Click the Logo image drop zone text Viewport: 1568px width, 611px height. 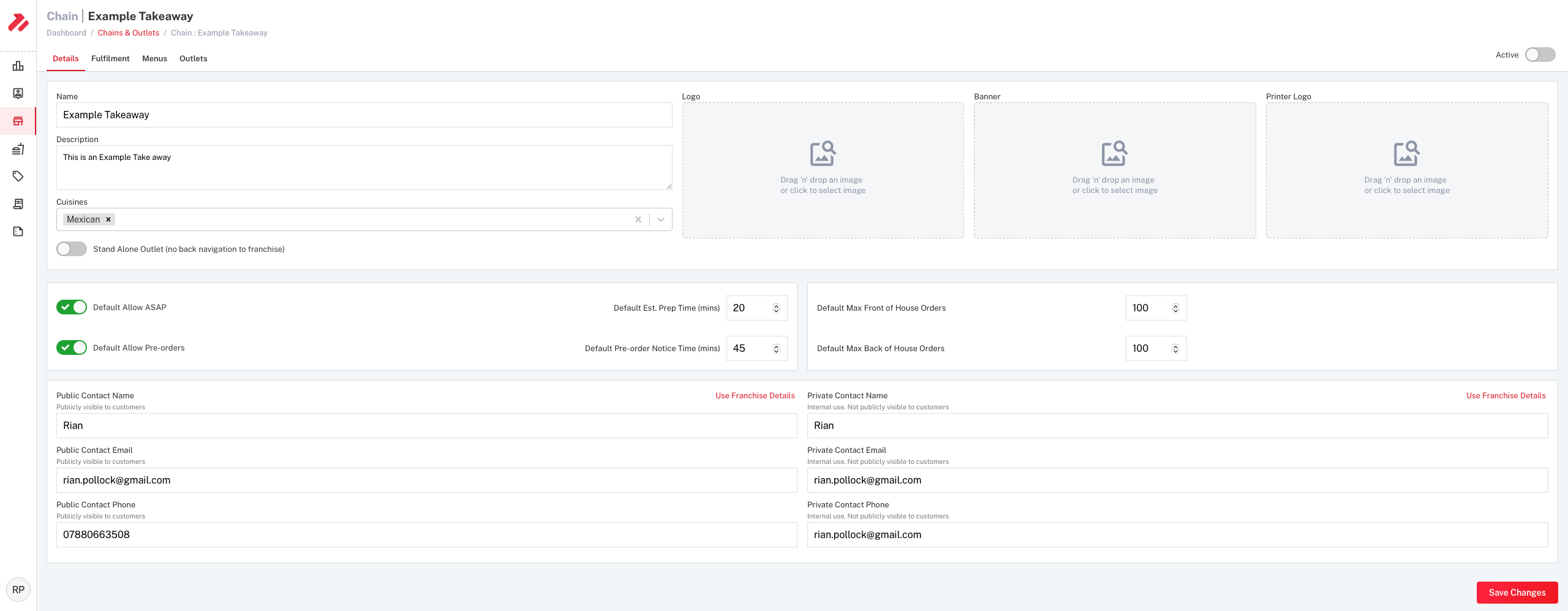click(x=823, y=185)
